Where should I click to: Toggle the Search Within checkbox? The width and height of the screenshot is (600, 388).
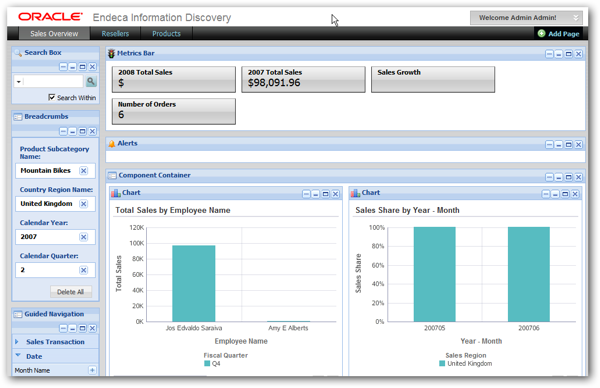click(52, 97)
